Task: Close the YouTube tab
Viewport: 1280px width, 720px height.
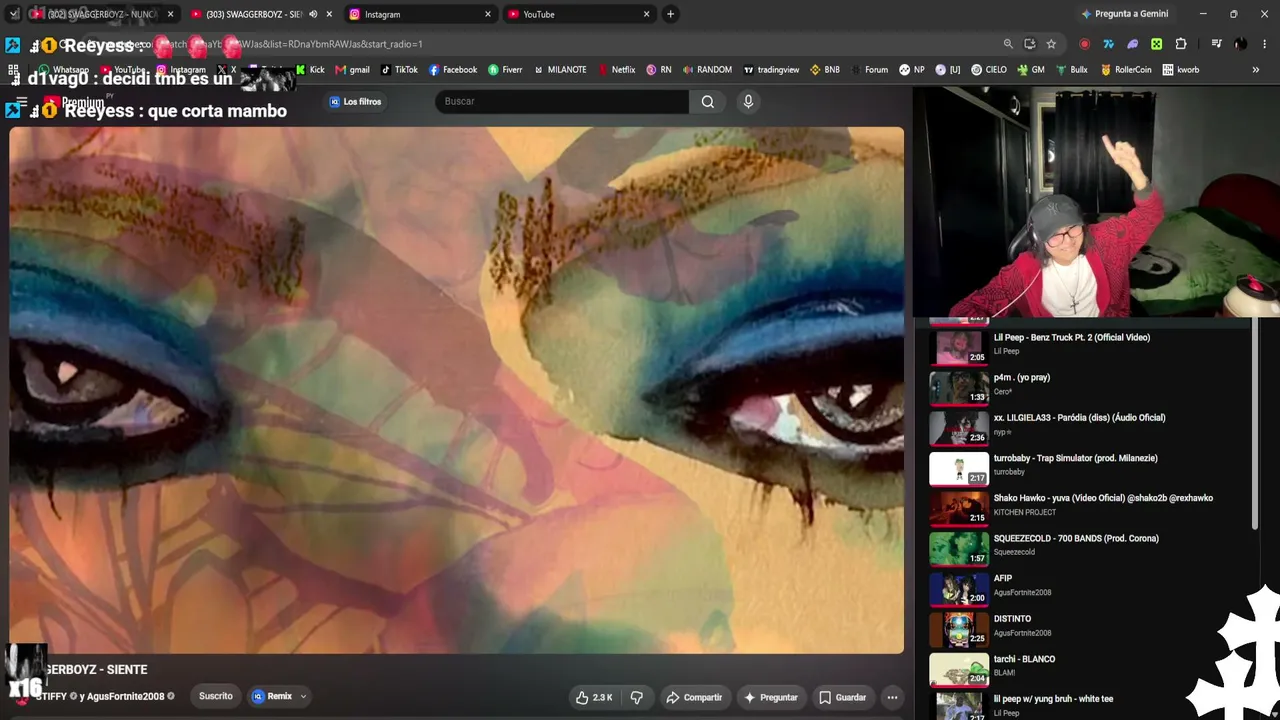Action: coord(646,14)
